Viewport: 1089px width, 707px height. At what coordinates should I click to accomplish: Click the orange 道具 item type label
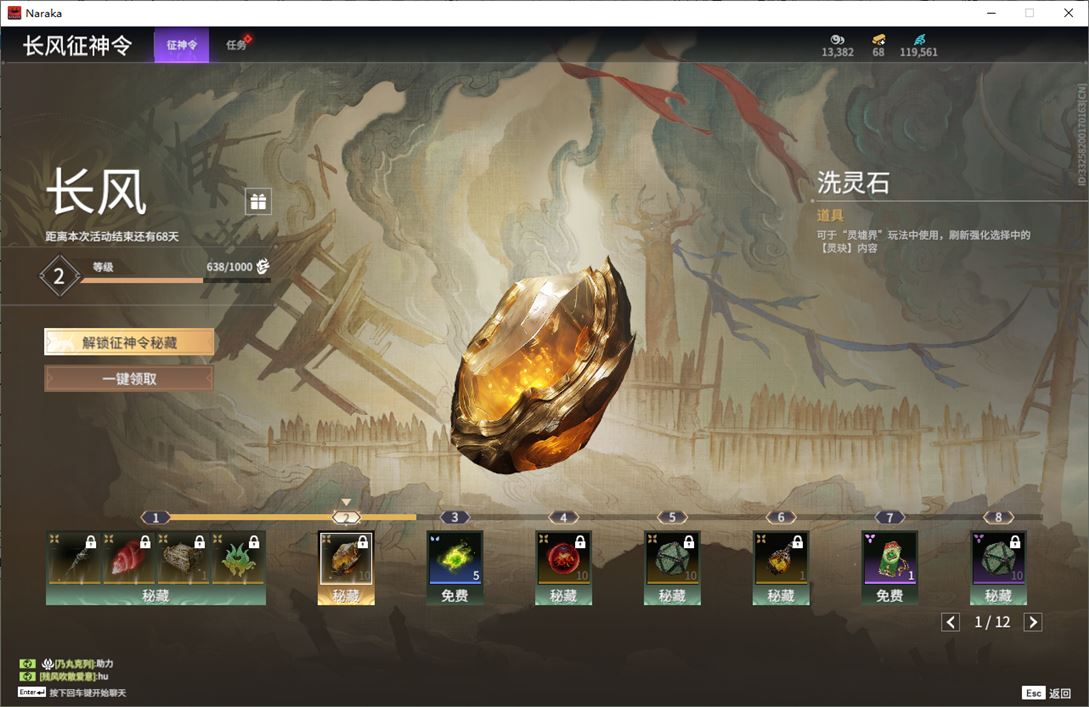(830, 215)
